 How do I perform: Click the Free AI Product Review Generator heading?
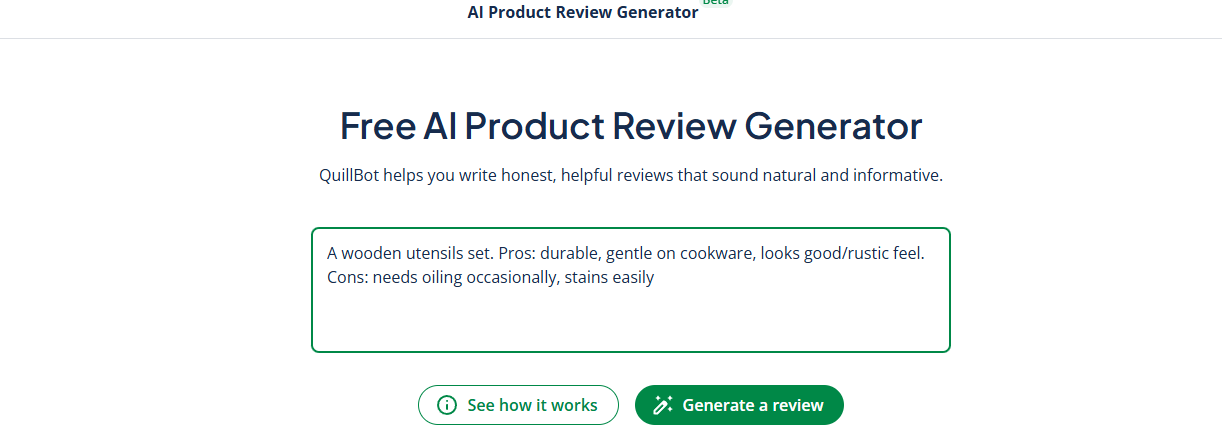point(630,127)
